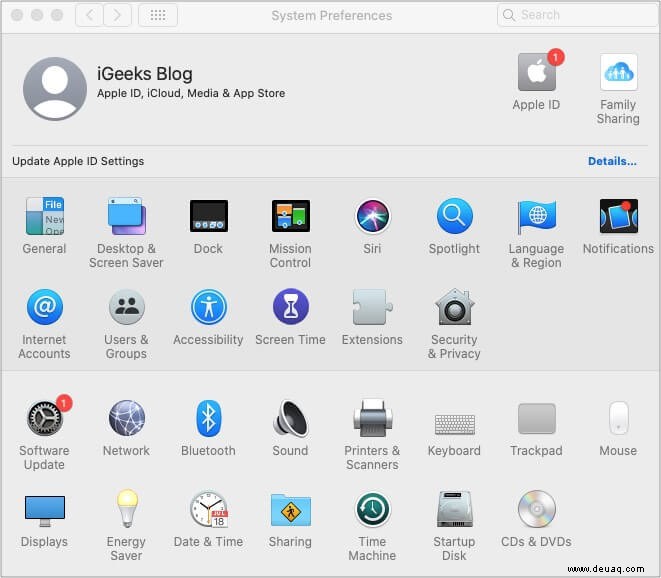Show all preferences grid button
This screenshot has width=661, height=578.
[x=158, y=16]
